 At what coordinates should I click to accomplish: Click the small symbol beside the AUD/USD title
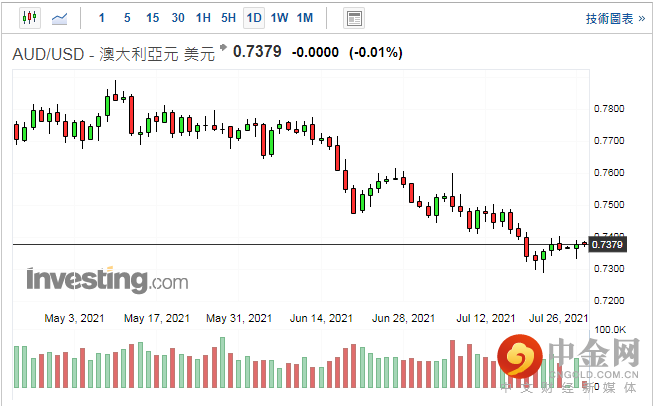223,53
